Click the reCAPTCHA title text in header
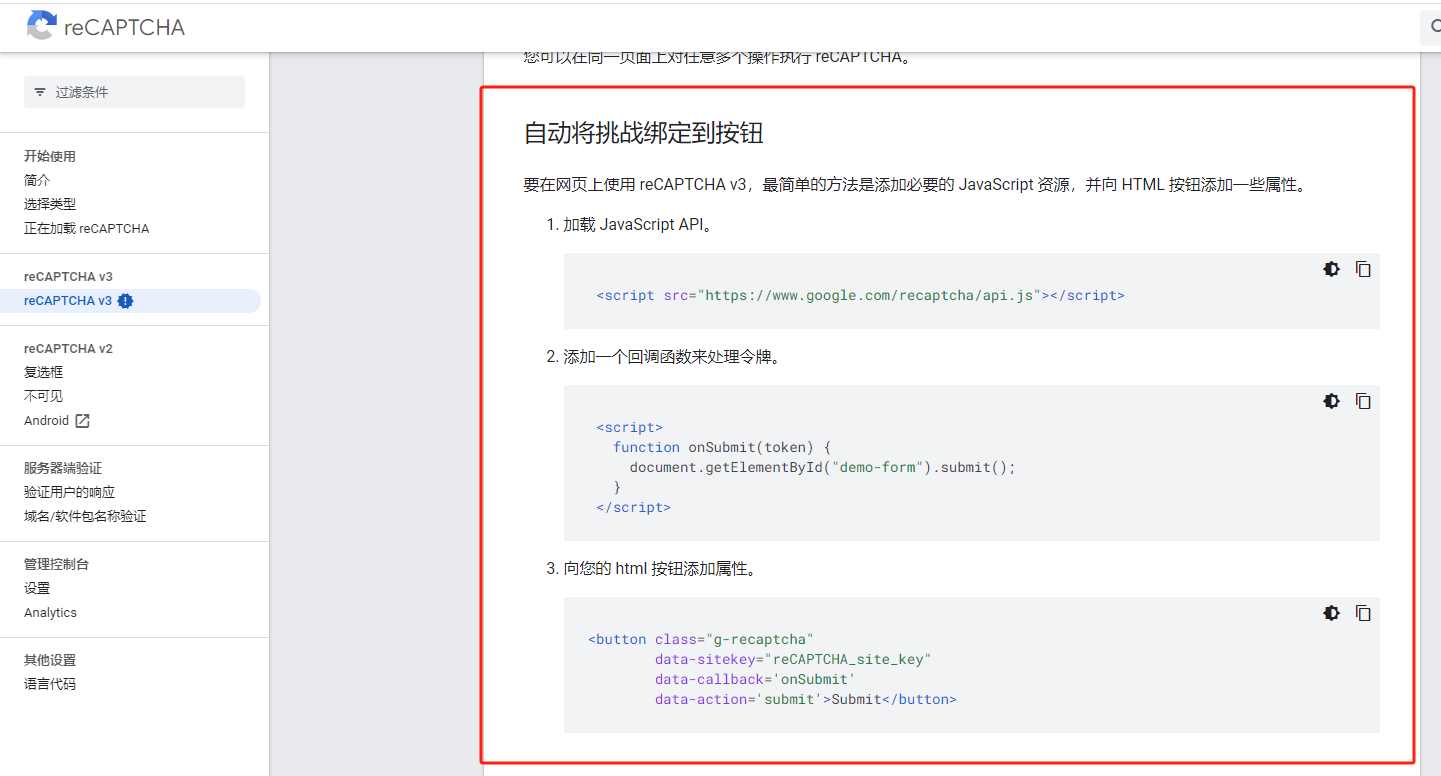Screen dimensions: 1441x776 pyautogui.click(x=124, y=27)
